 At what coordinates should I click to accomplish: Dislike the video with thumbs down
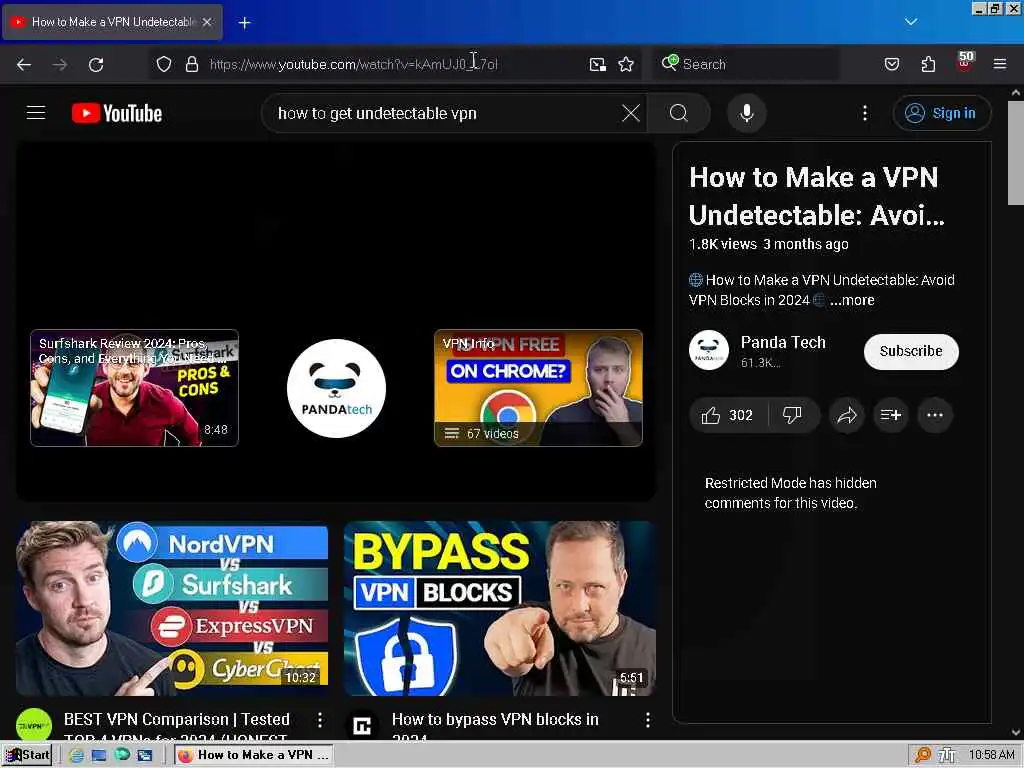pos(792,415)
